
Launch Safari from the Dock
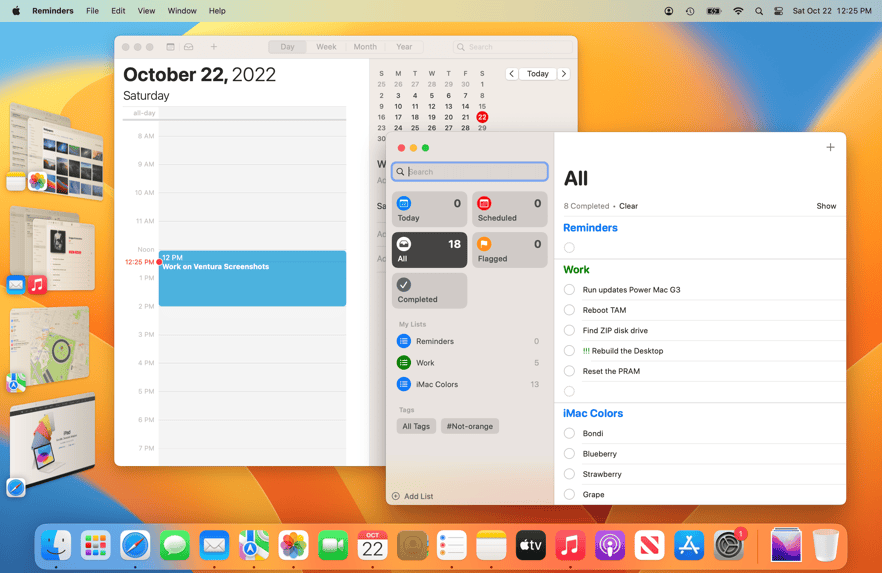point(135,545)
